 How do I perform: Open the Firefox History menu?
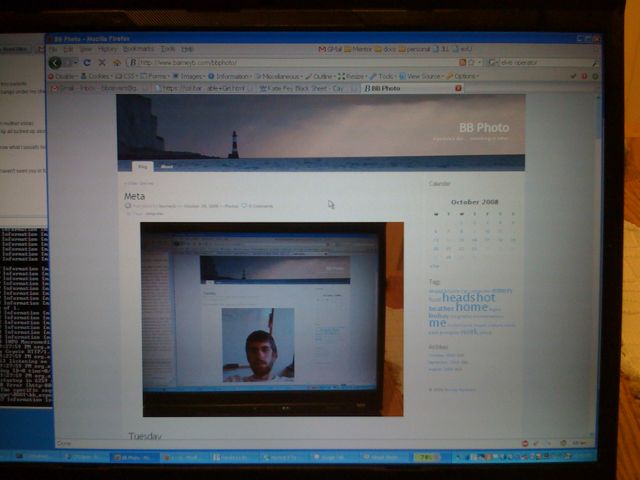point(107,49)
